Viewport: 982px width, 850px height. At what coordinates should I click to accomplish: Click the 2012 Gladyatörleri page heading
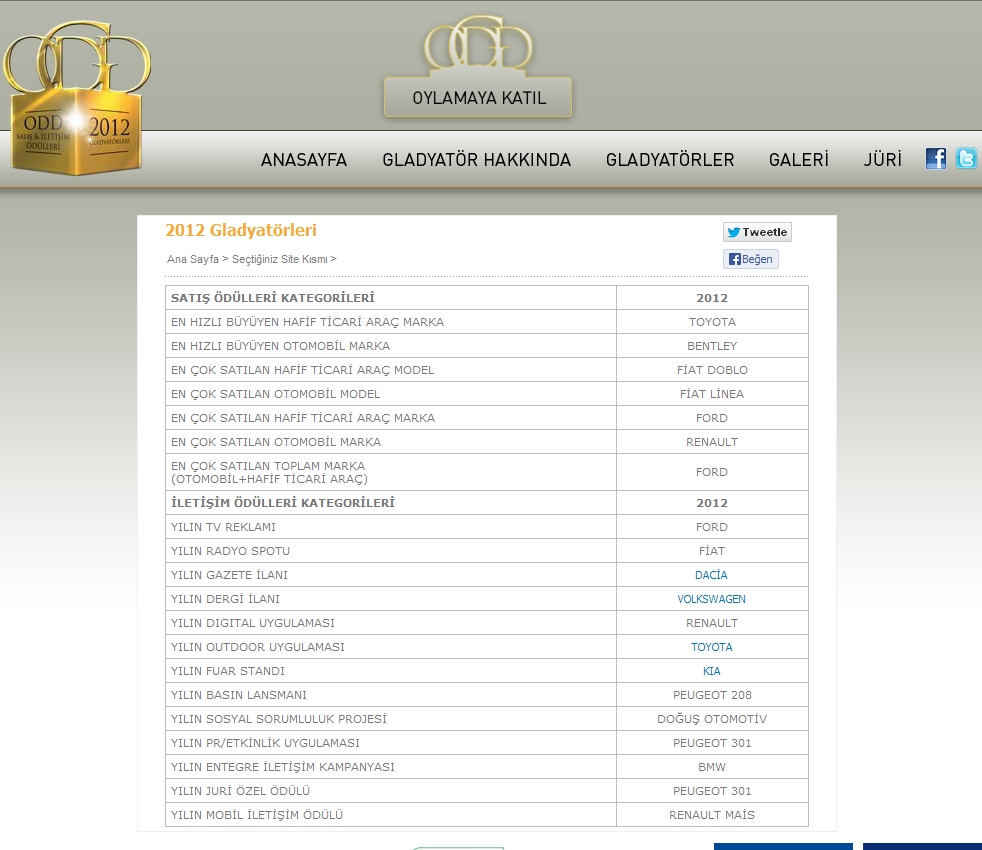point(241,230)
